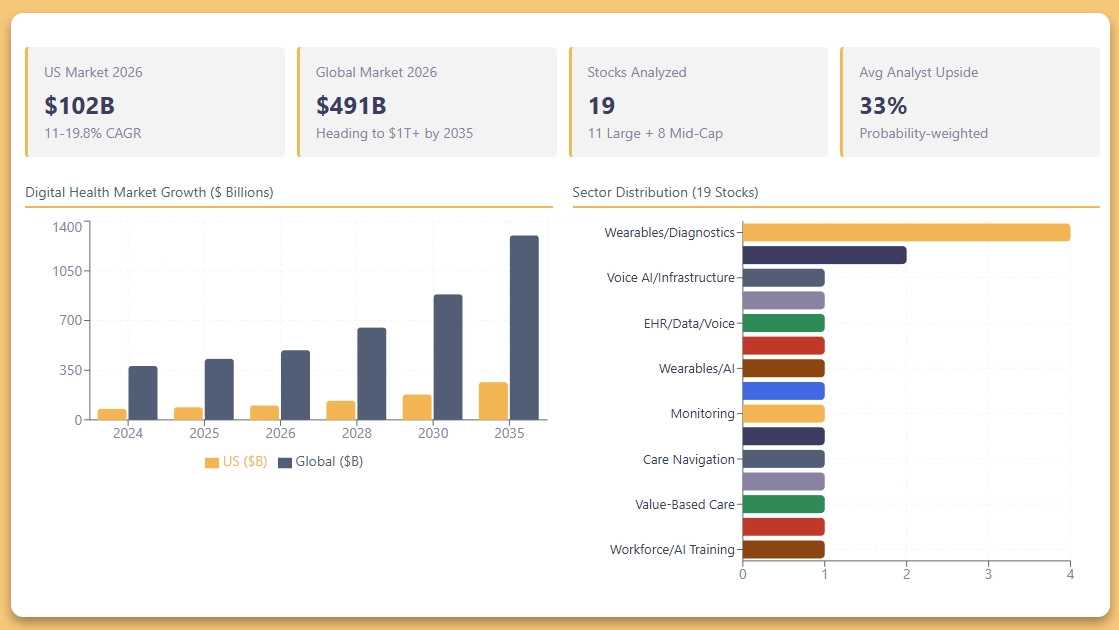Viewport: 1119px width, 630px height.
Task: Click the Value-Based Care axis label
Action: (x=685, y=504)
